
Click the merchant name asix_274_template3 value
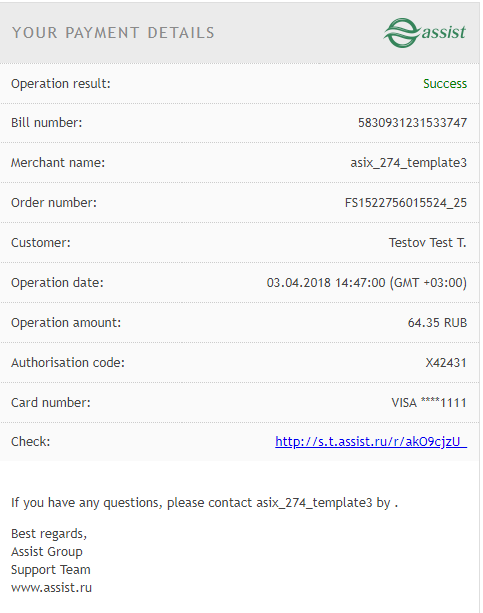coord(408,163)
